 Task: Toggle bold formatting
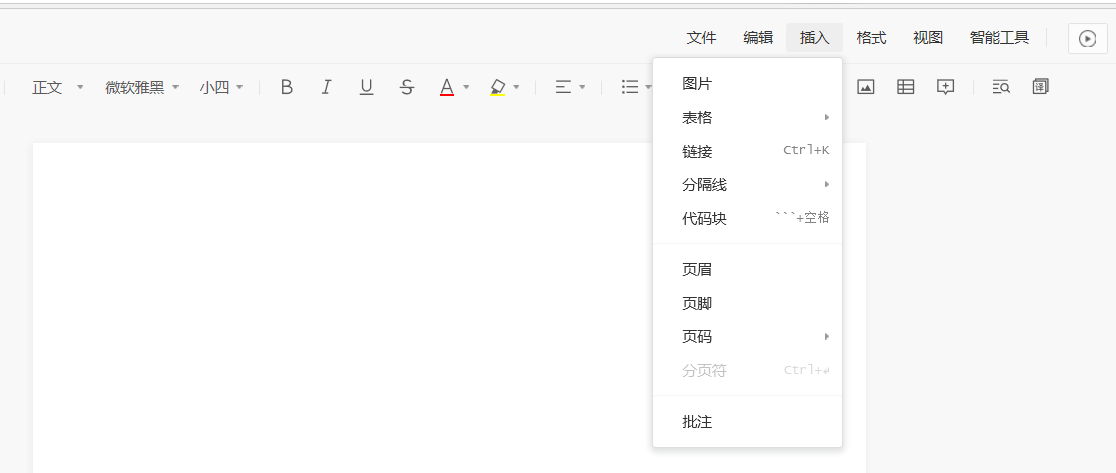[x=287, y=87]
